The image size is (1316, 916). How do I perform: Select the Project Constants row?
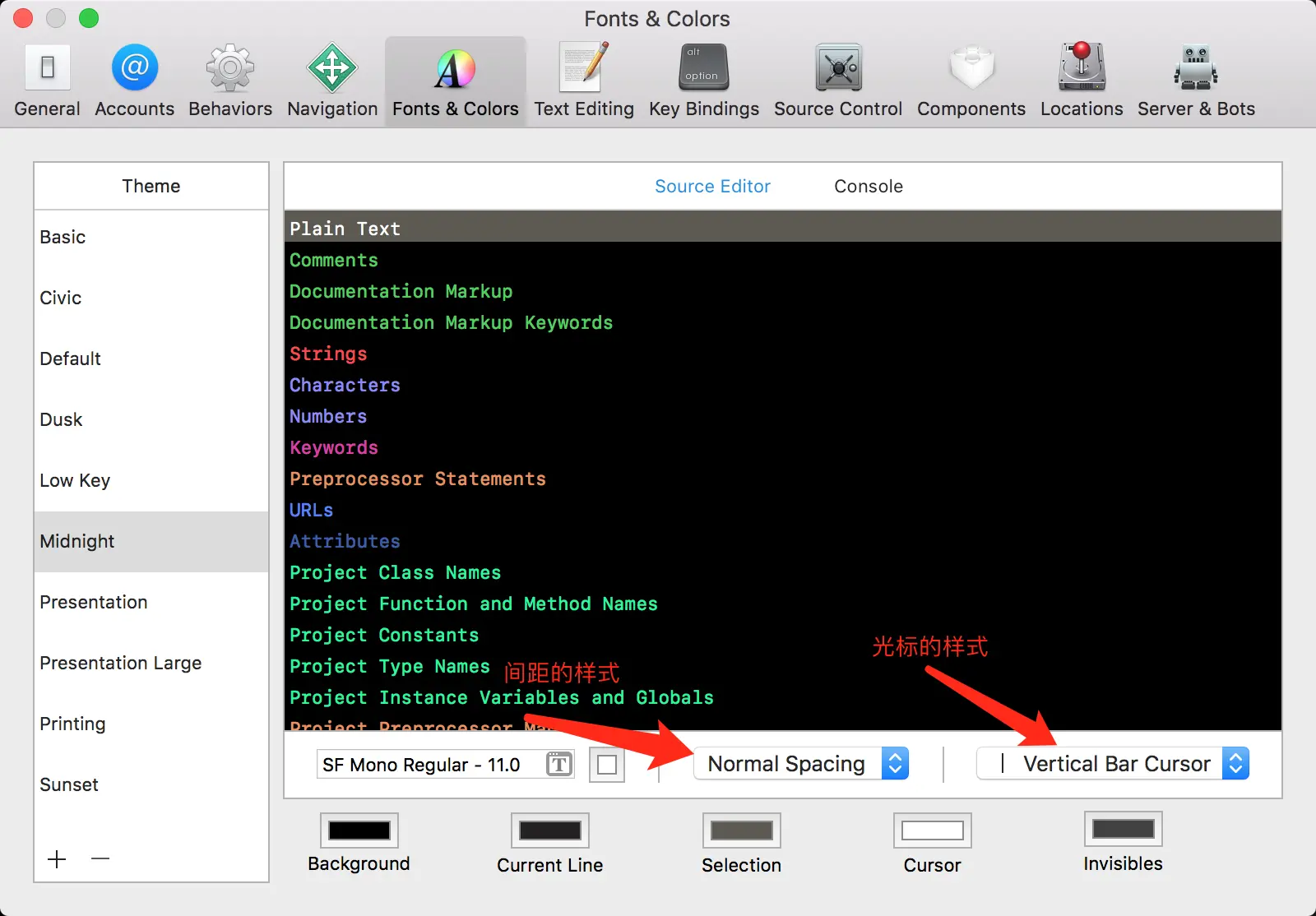783,635
